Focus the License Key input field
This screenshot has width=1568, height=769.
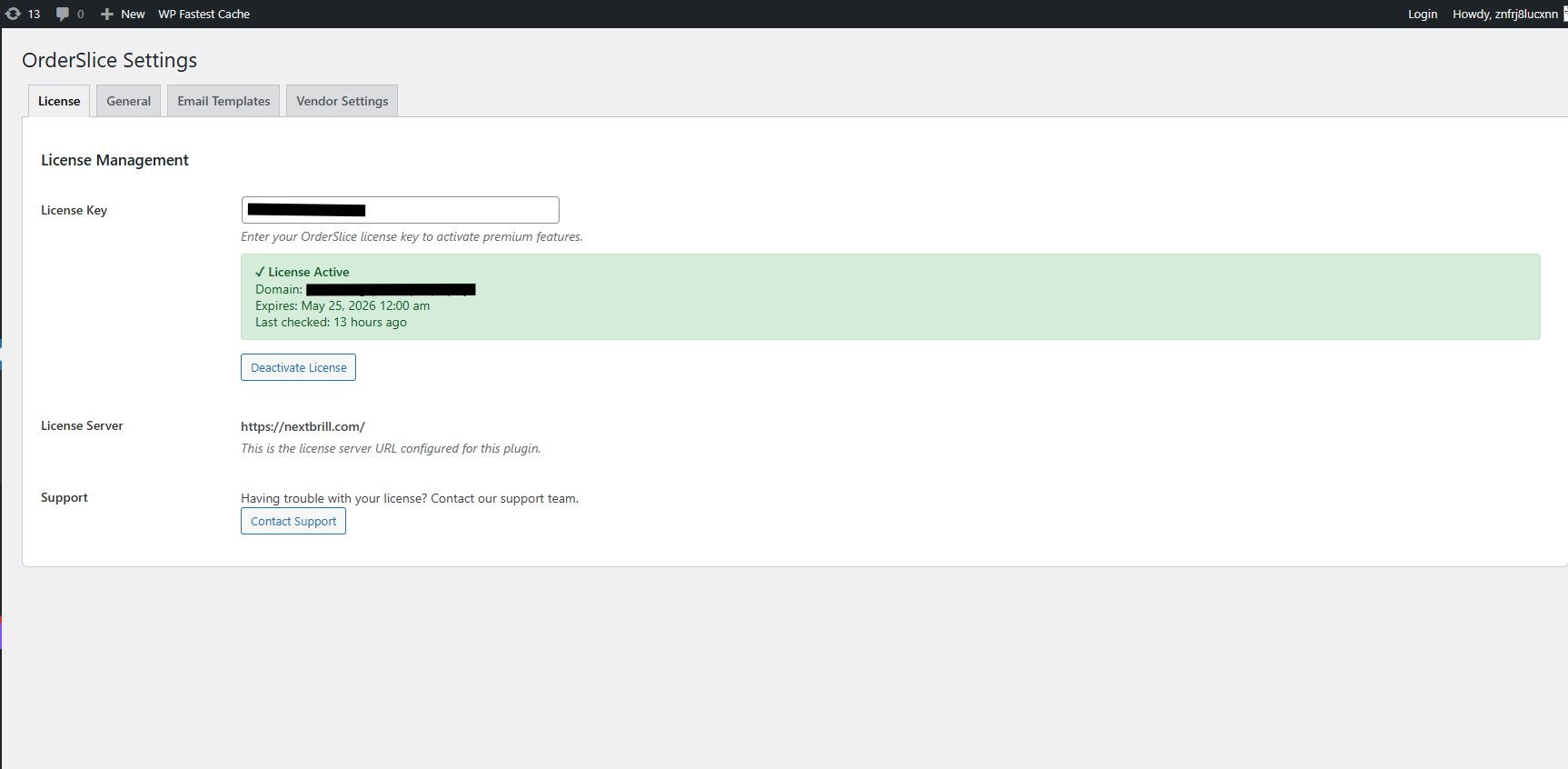[x=401, y=210]
